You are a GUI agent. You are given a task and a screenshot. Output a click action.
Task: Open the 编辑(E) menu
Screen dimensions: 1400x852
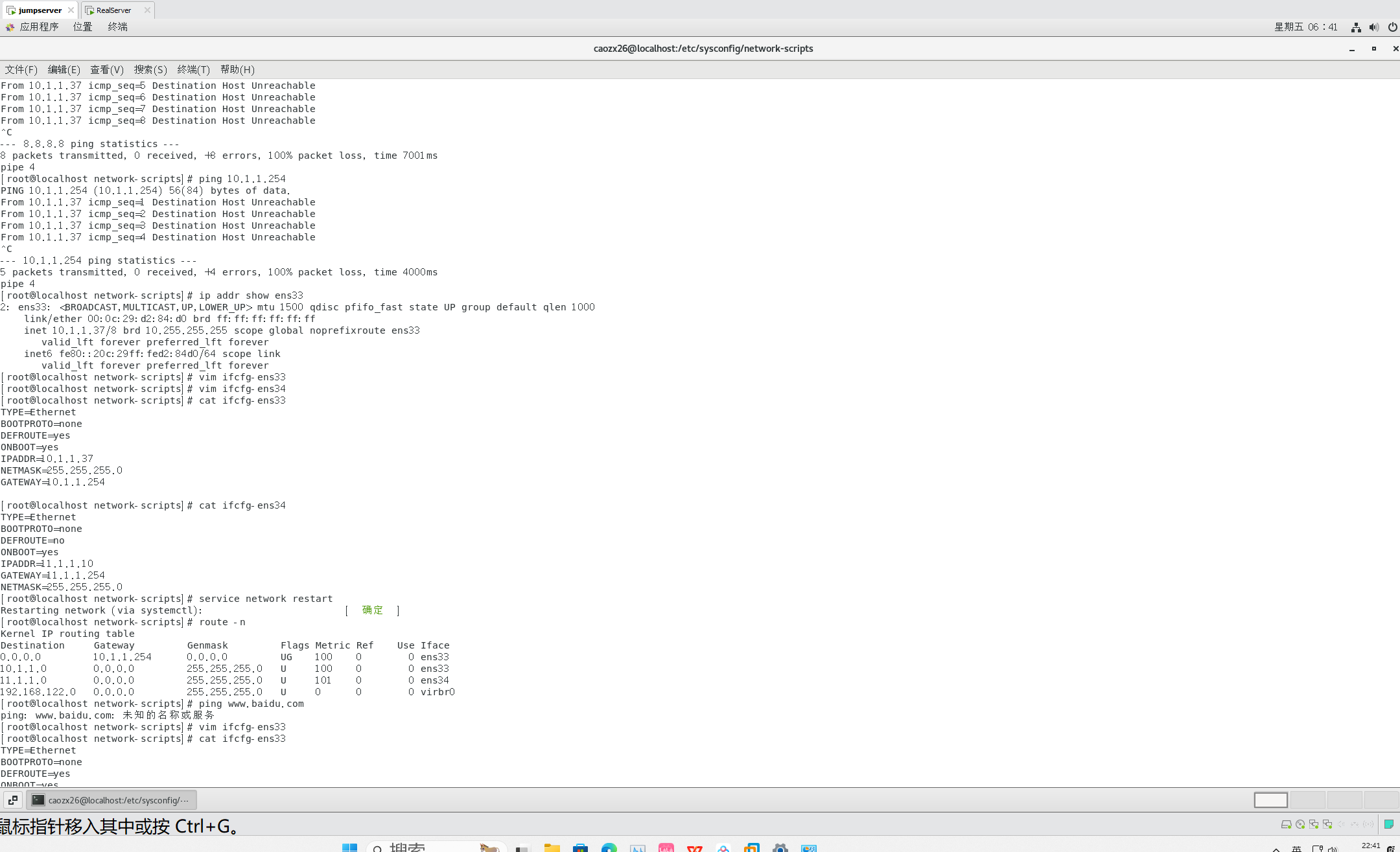click(64, 70)
